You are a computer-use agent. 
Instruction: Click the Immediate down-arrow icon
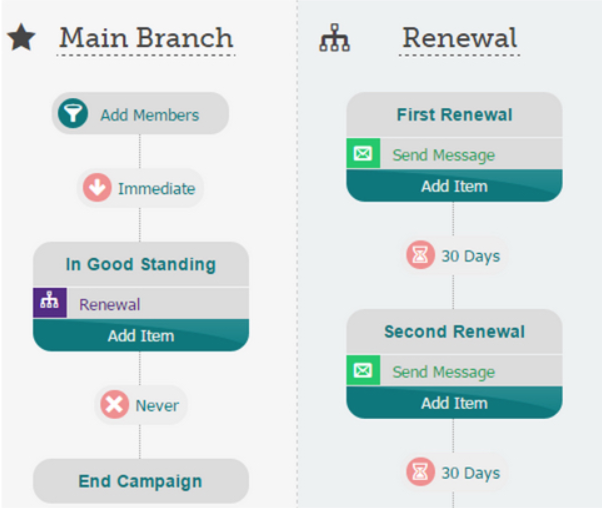click(97, 188)
